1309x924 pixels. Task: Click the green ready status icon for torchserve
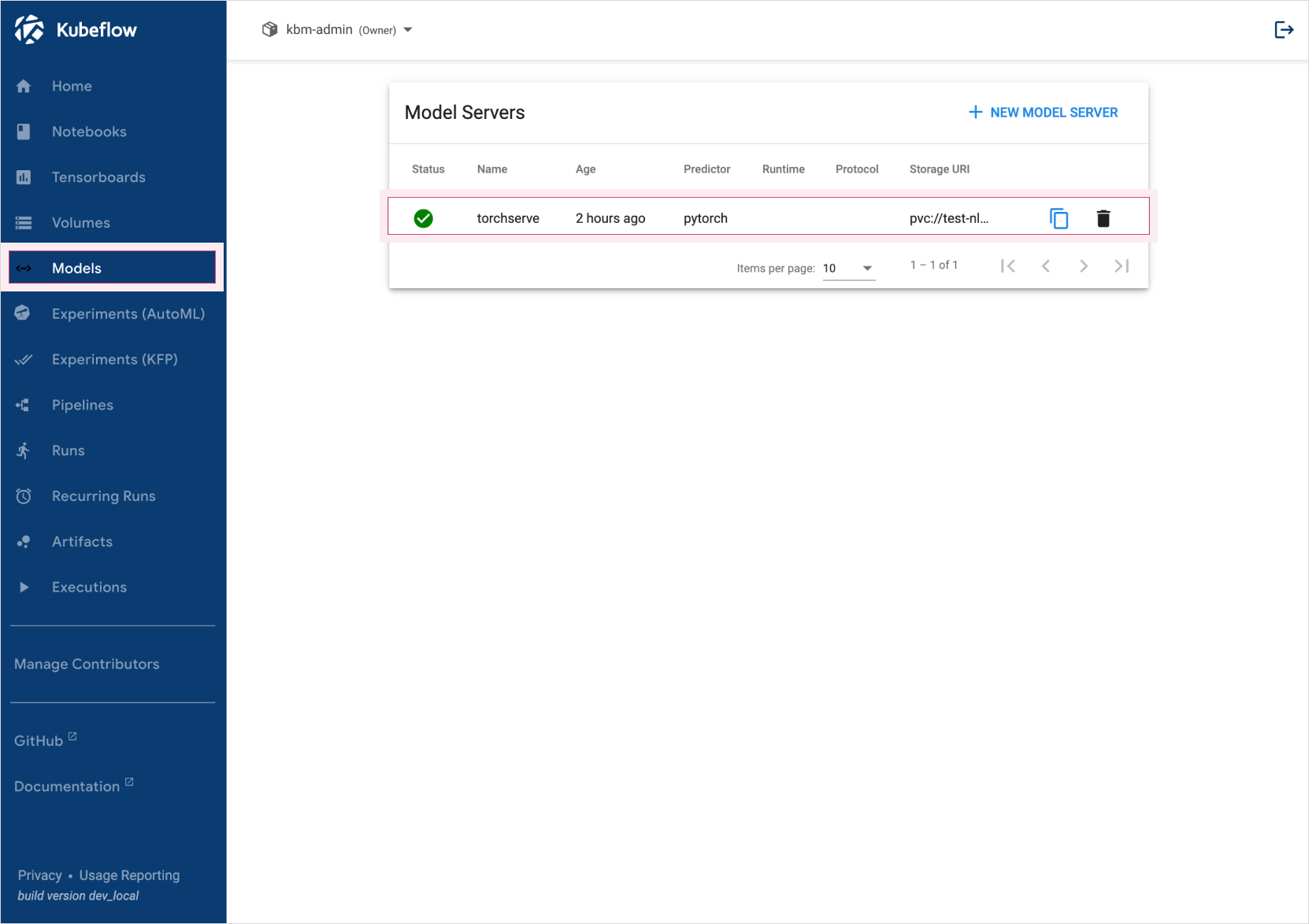tap(424, 218)
